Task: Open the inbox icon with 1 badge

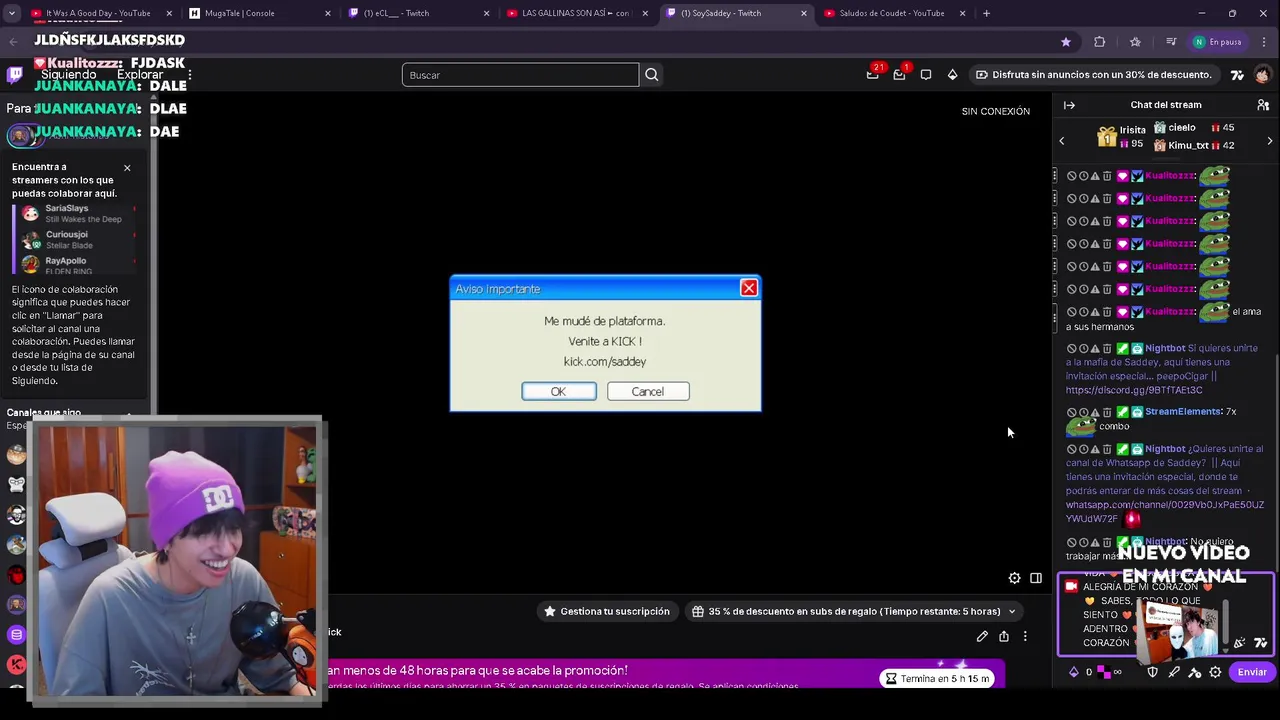Action: (x=899, y=74)
